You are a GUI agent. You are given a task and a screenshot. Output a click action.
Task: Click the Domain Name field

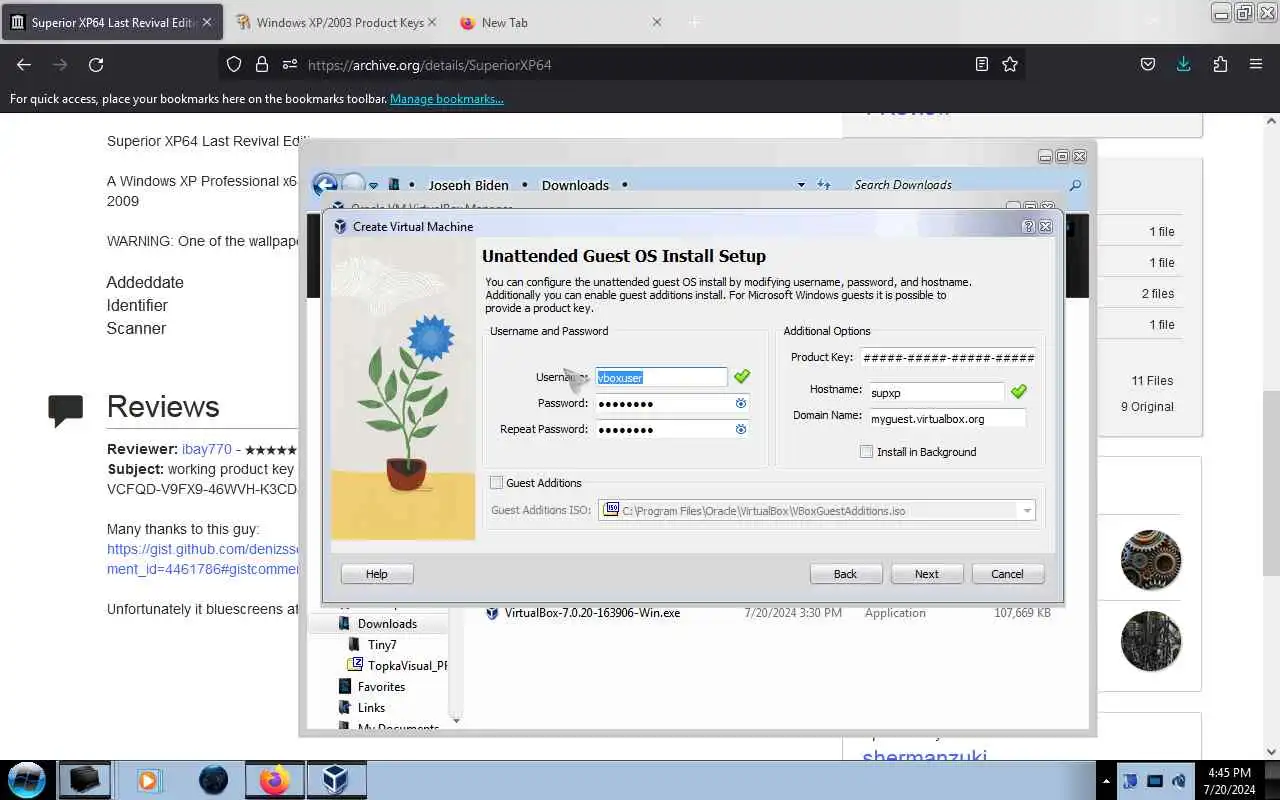pos(946,418)
